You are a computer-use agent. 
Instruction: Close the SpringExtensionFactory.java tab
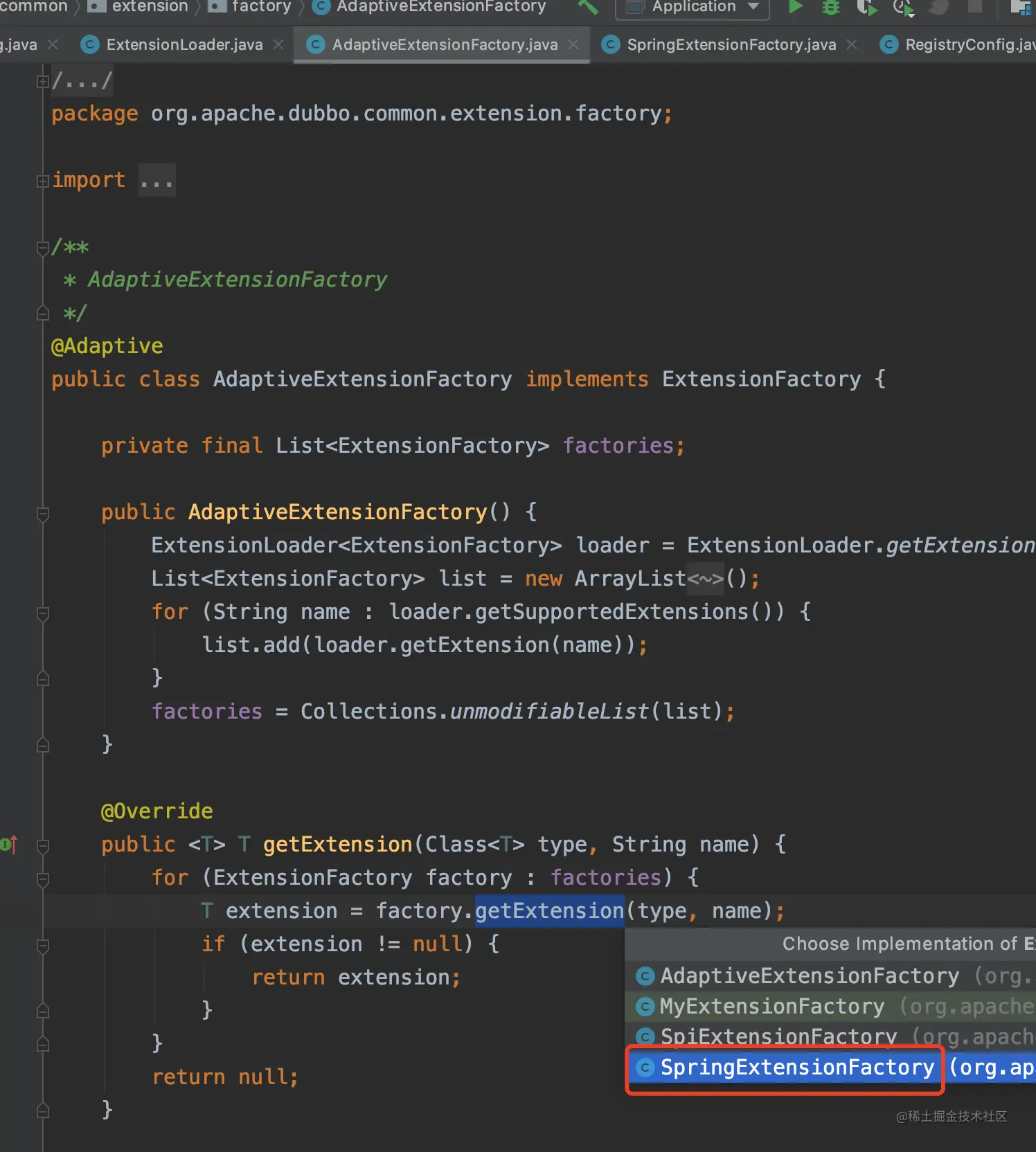click(x=852, y=44)
